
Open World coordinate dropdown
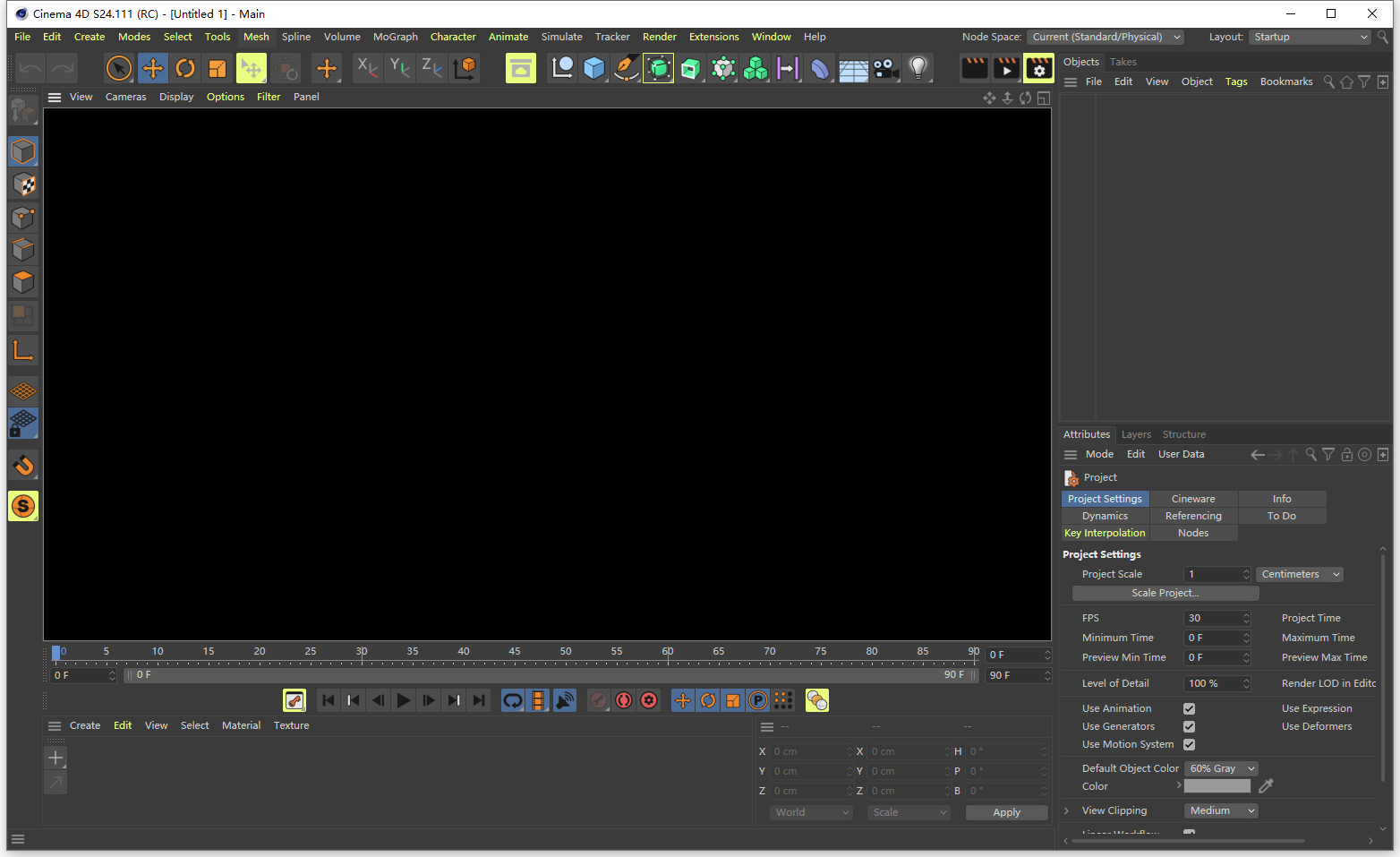pyautogui.click(x=811, y=812)
